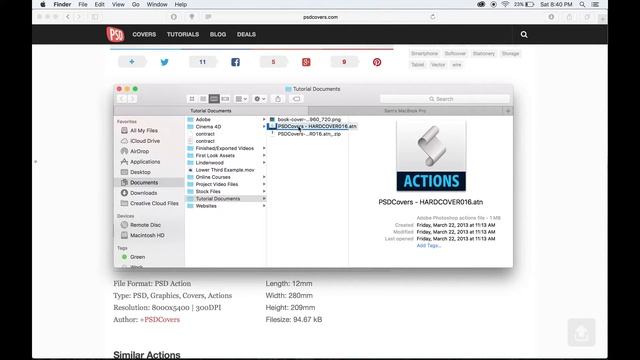Share page via Facebook icon
This screenshot has height=360, width=640.
(236, 62)
